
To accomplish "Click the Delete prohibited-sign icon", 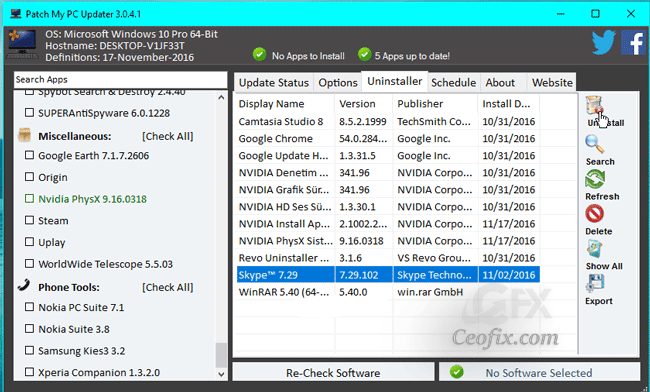I will [594, 214].
